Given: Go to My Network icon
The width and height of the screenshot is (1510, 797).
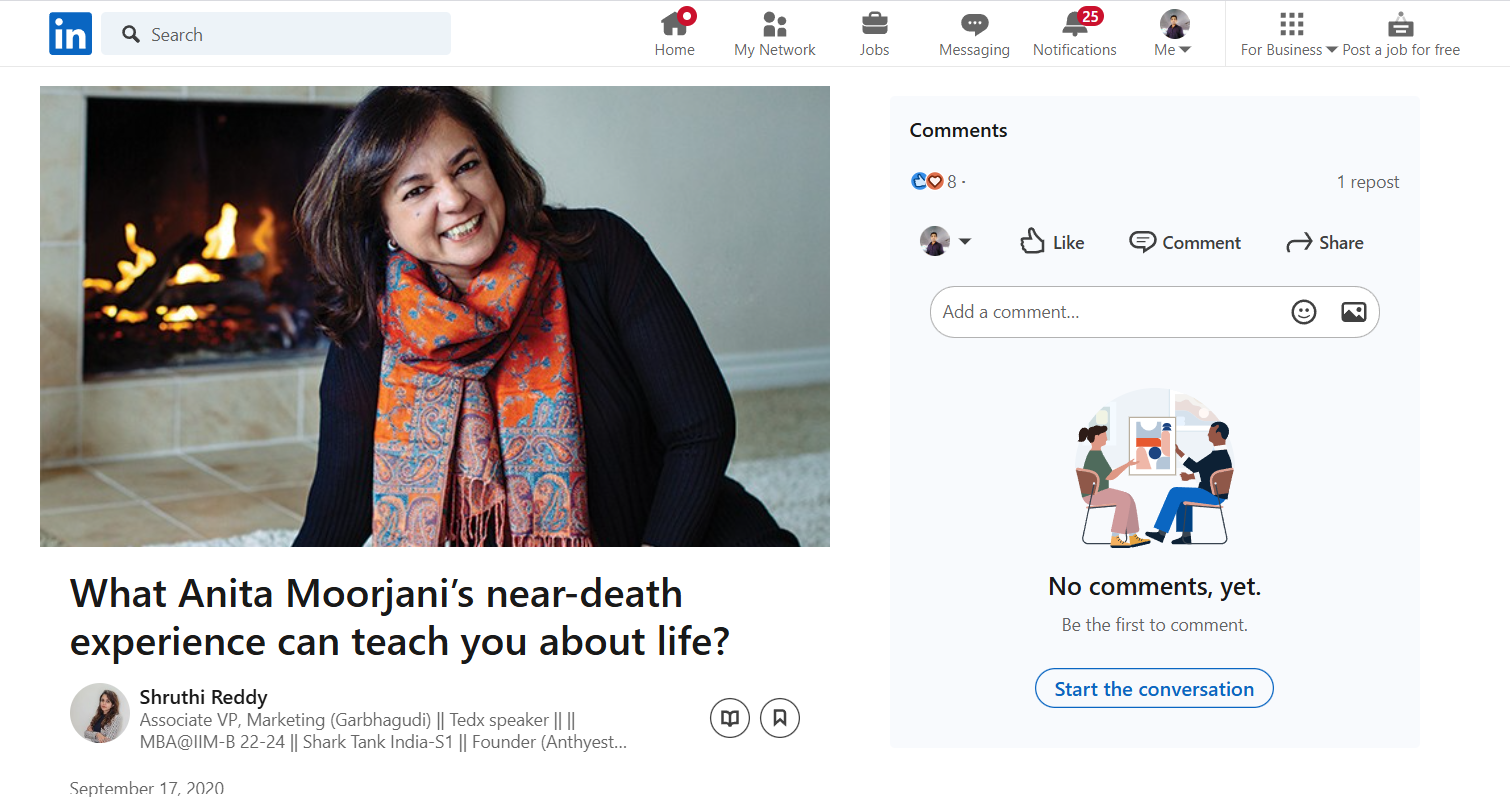Looking at the screenshot, I should tap(774, 24).
